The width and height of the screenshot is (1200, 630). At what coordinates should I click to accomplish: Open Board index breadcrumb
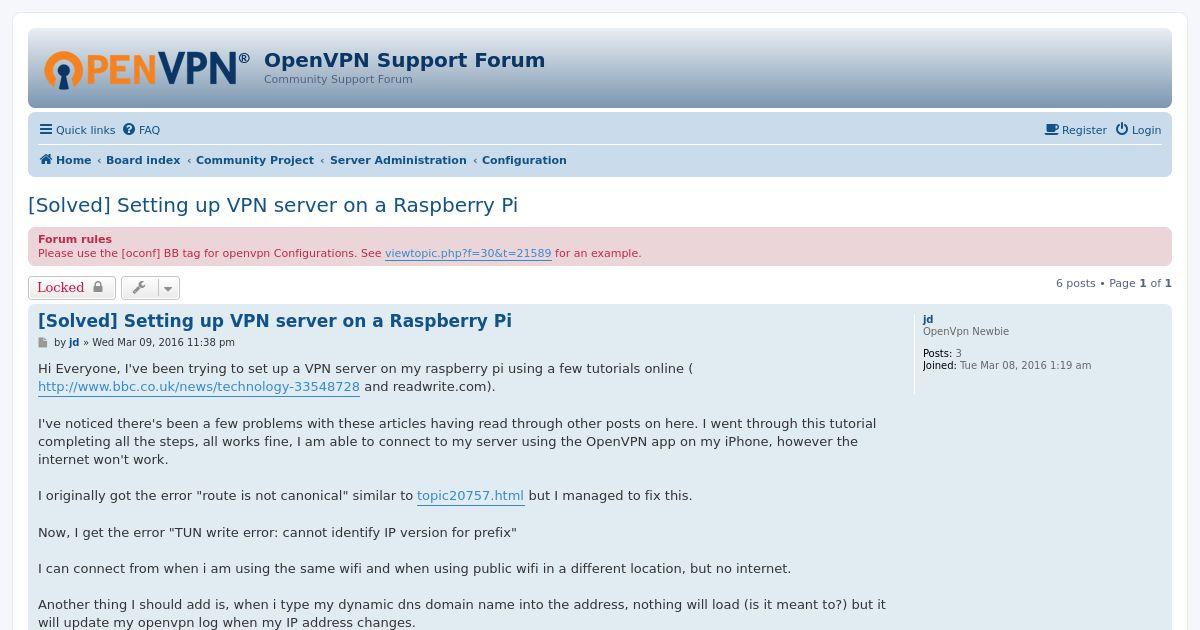point(143,160)
